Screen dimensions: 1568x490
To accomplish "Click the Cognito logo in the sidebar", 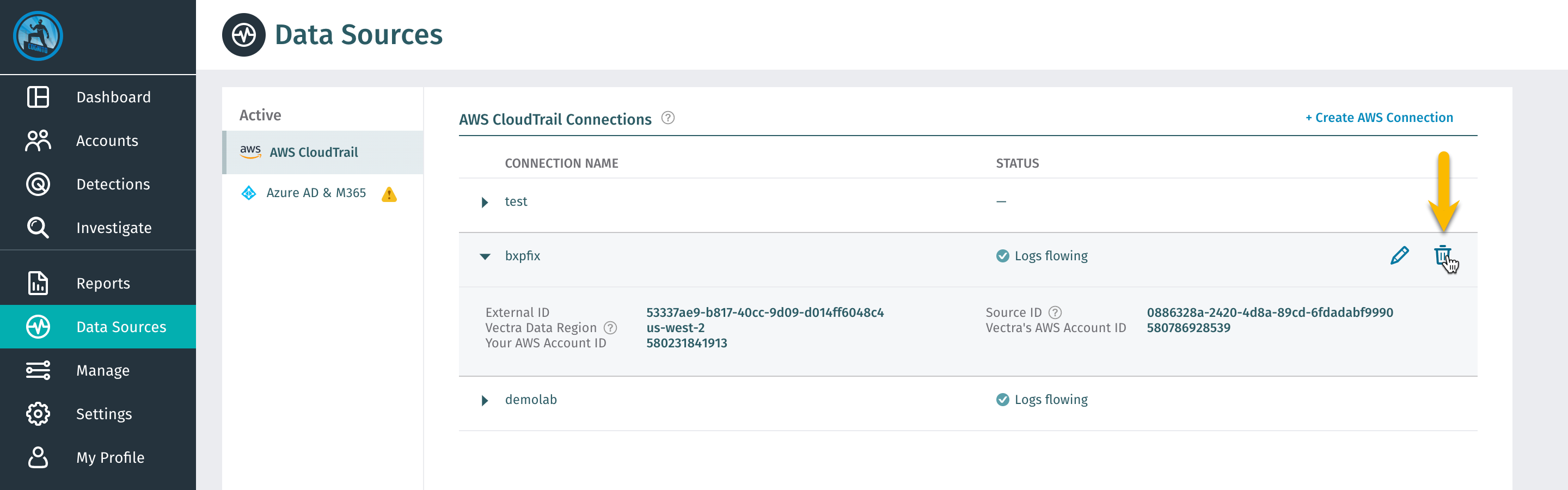I will coord(38,36).
